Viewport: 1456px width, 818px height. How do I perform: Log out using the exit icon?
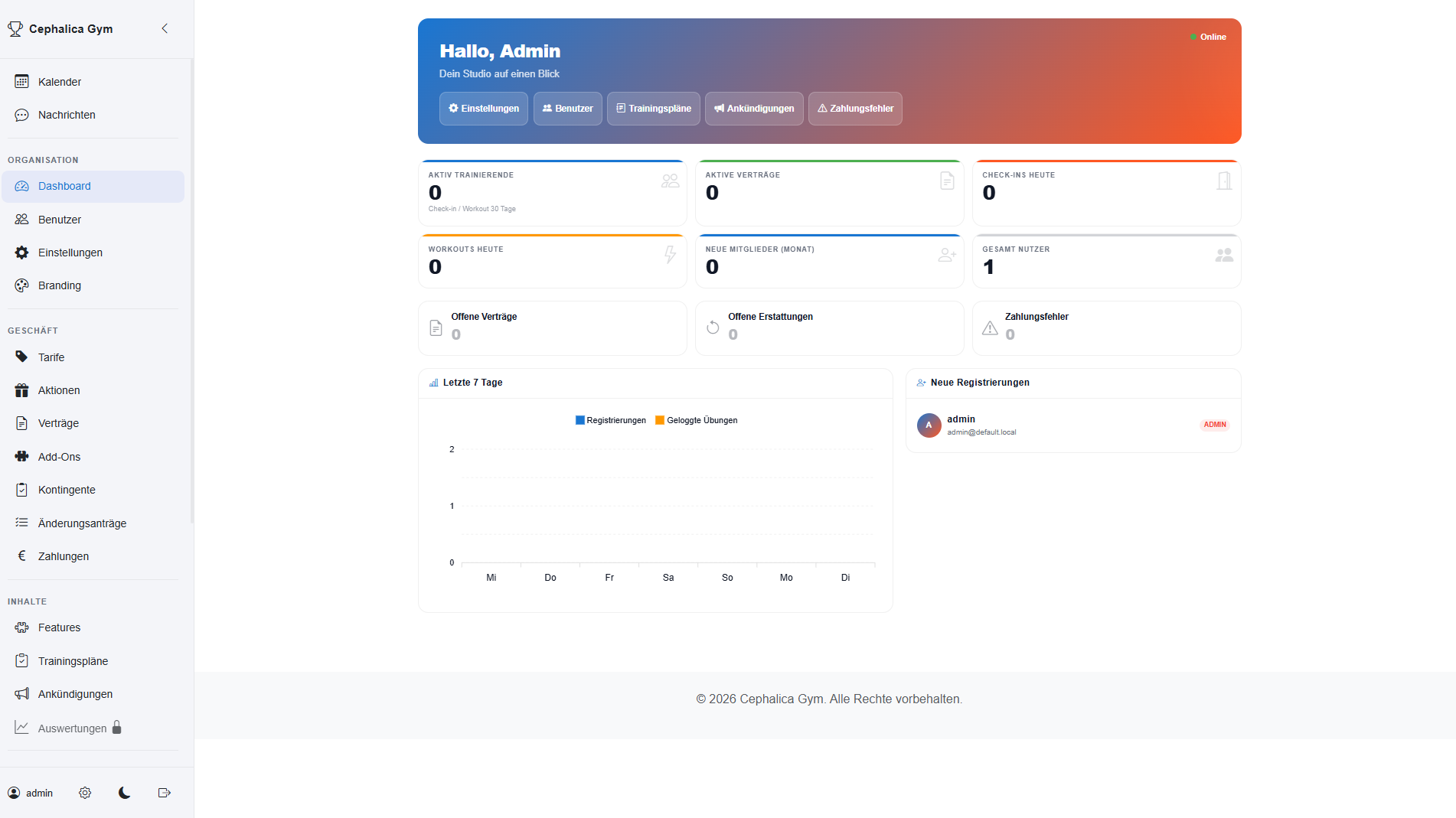[x=164, y=793]
